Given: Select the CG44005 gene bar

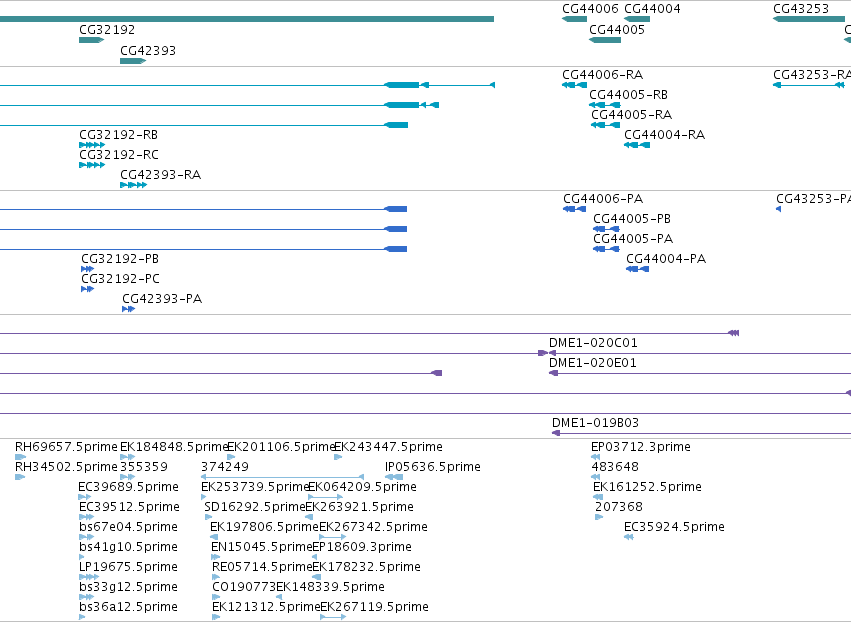Looking at the screenshot, I should click(x=605, y=40).
